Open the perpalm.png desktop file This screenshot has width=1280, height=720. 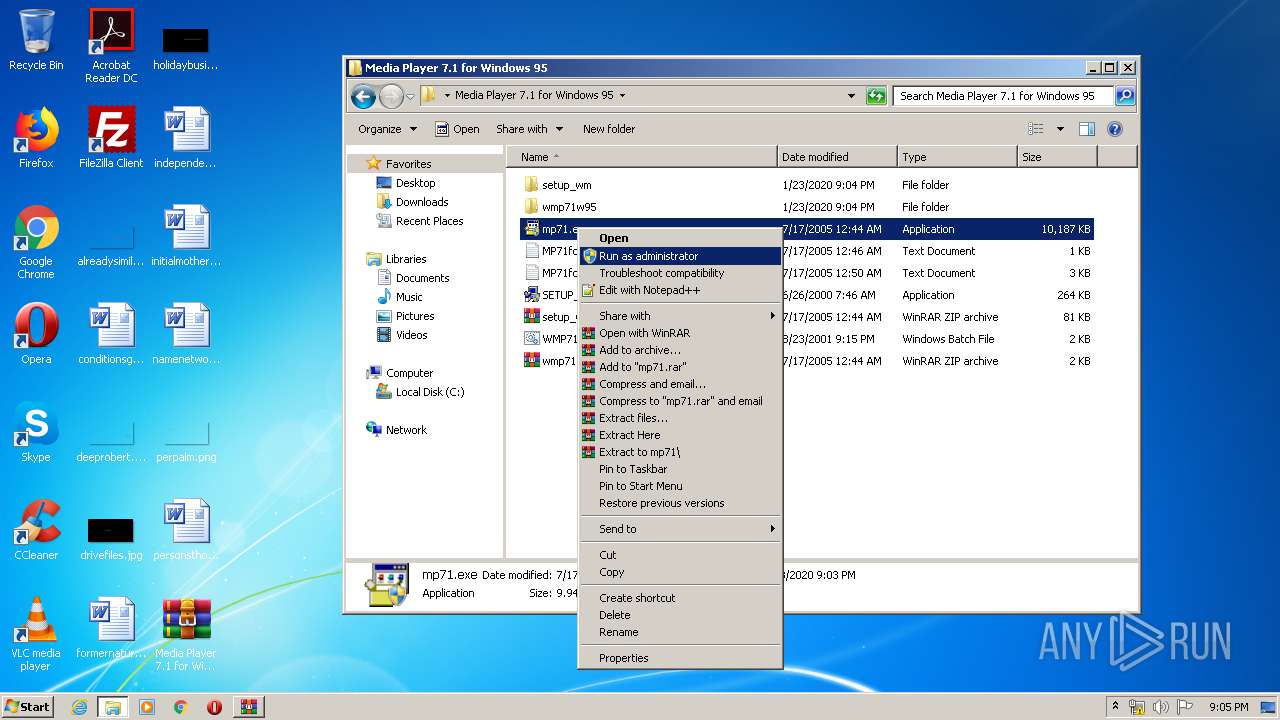pyautogui.click(x=186, y=440)
